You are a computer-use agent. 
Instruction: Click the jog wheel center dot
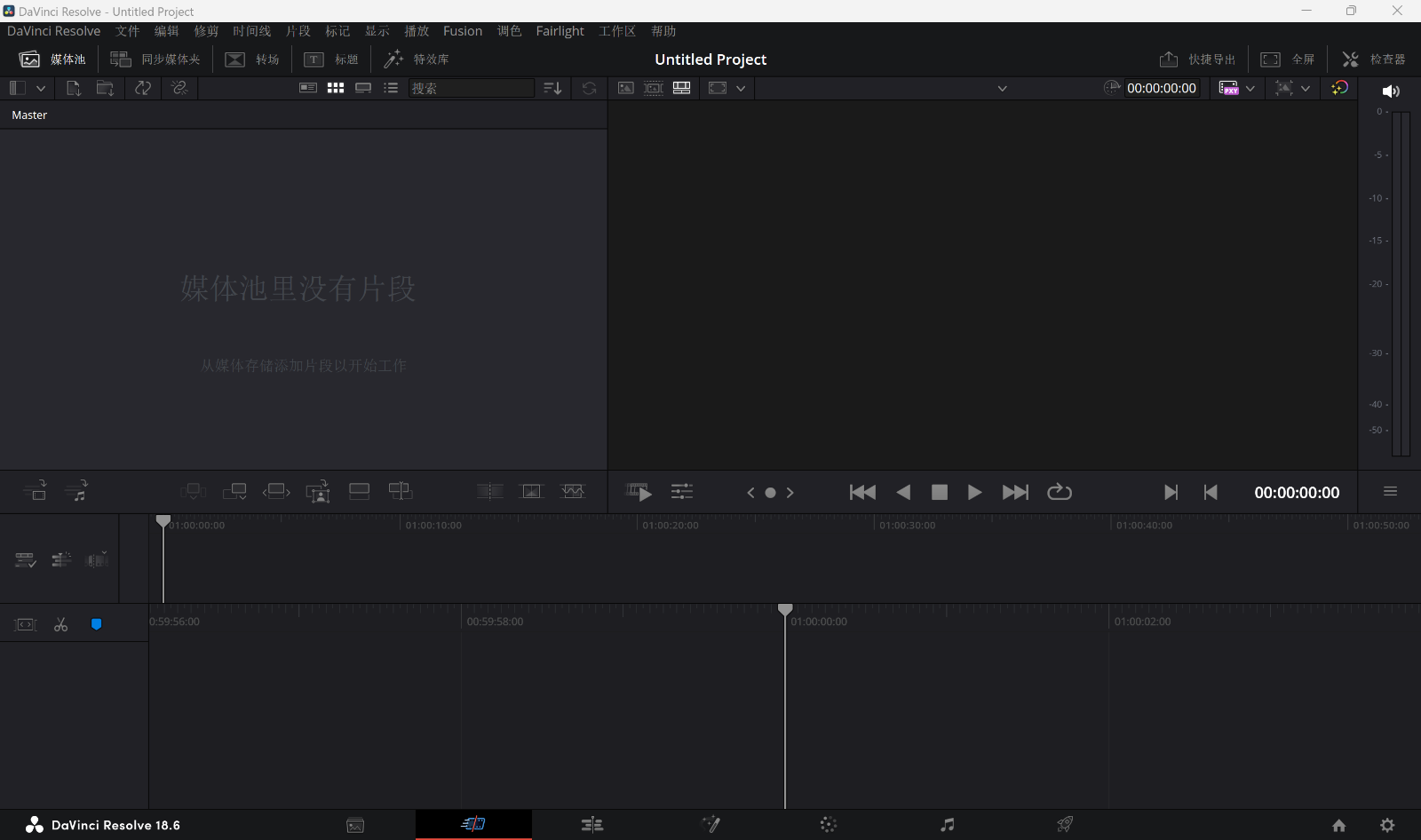point(770,493)
